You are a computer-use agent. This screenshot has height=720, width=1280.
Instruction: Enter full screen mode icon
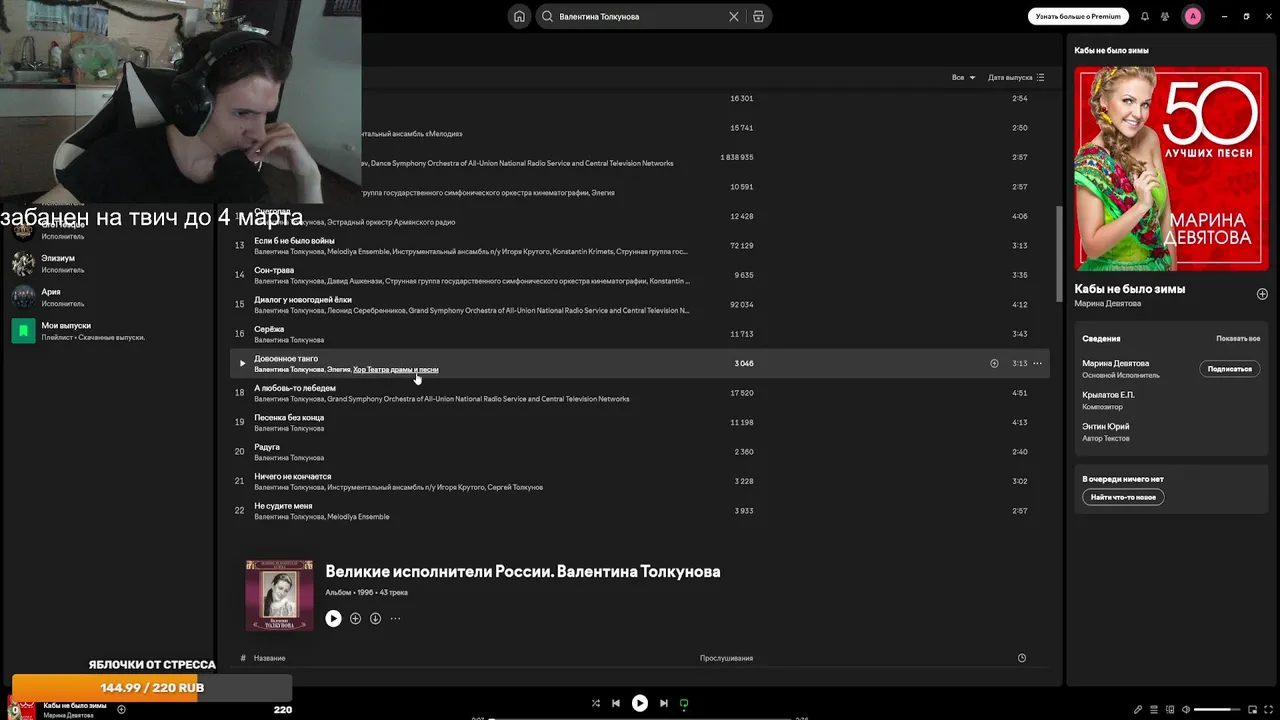pyautogui.click(x=1268, y=710)
